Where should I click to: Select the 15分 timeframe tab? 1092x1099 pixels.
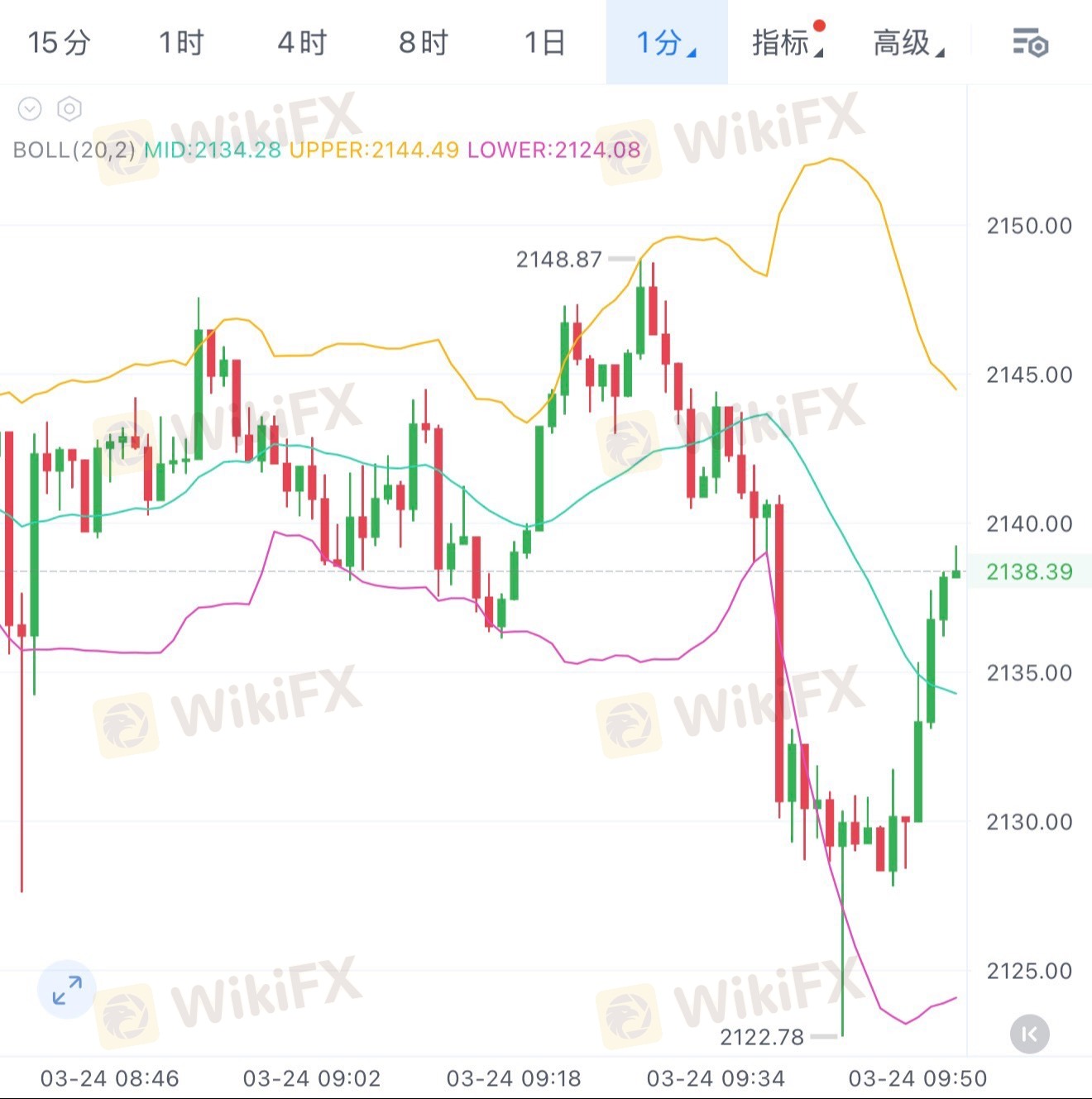[59, 42]
